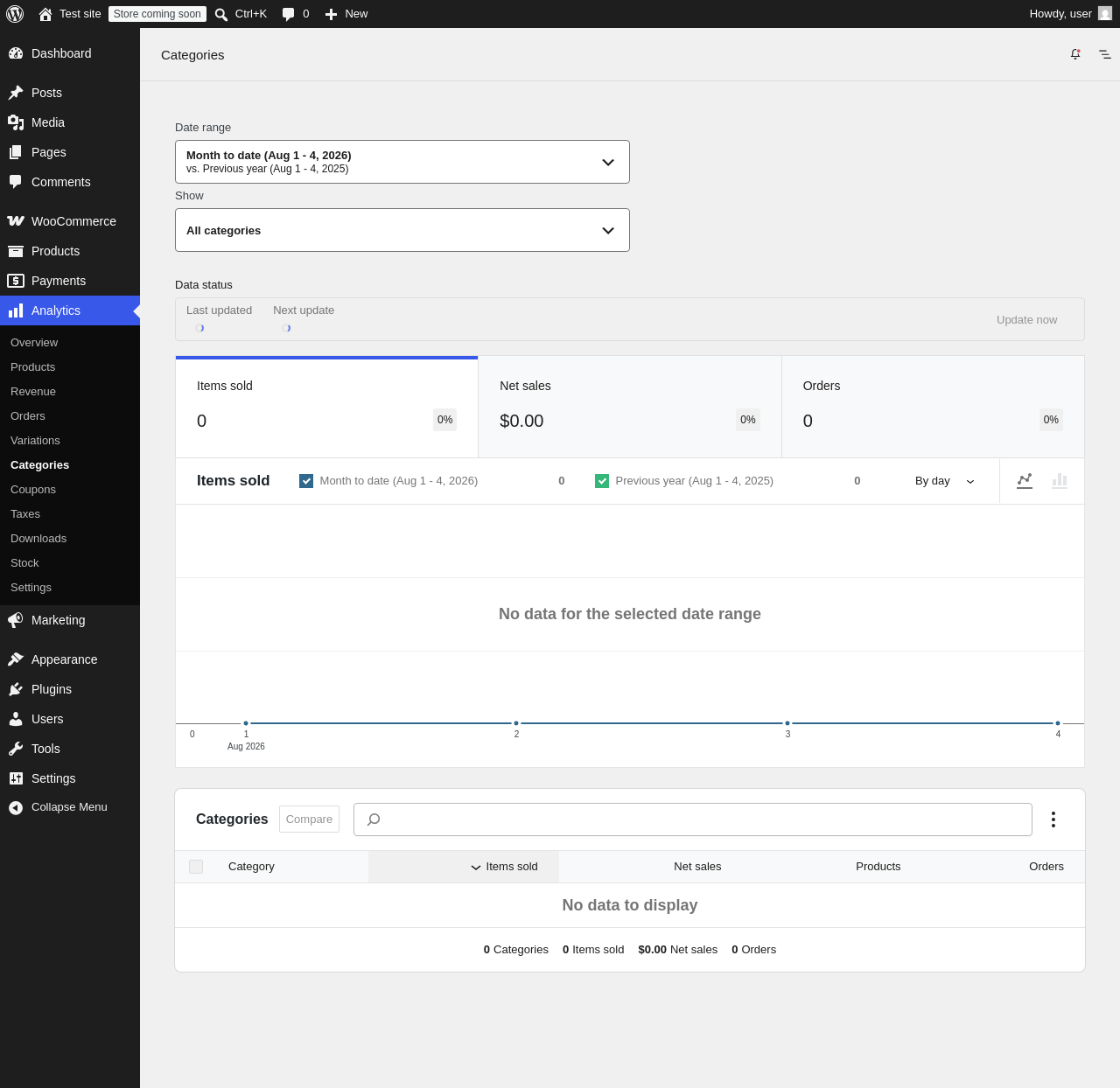Viewport: 1120px width, 1088px height.
Task: Click the Marketing megaphone icon
Action: point(16,620)
